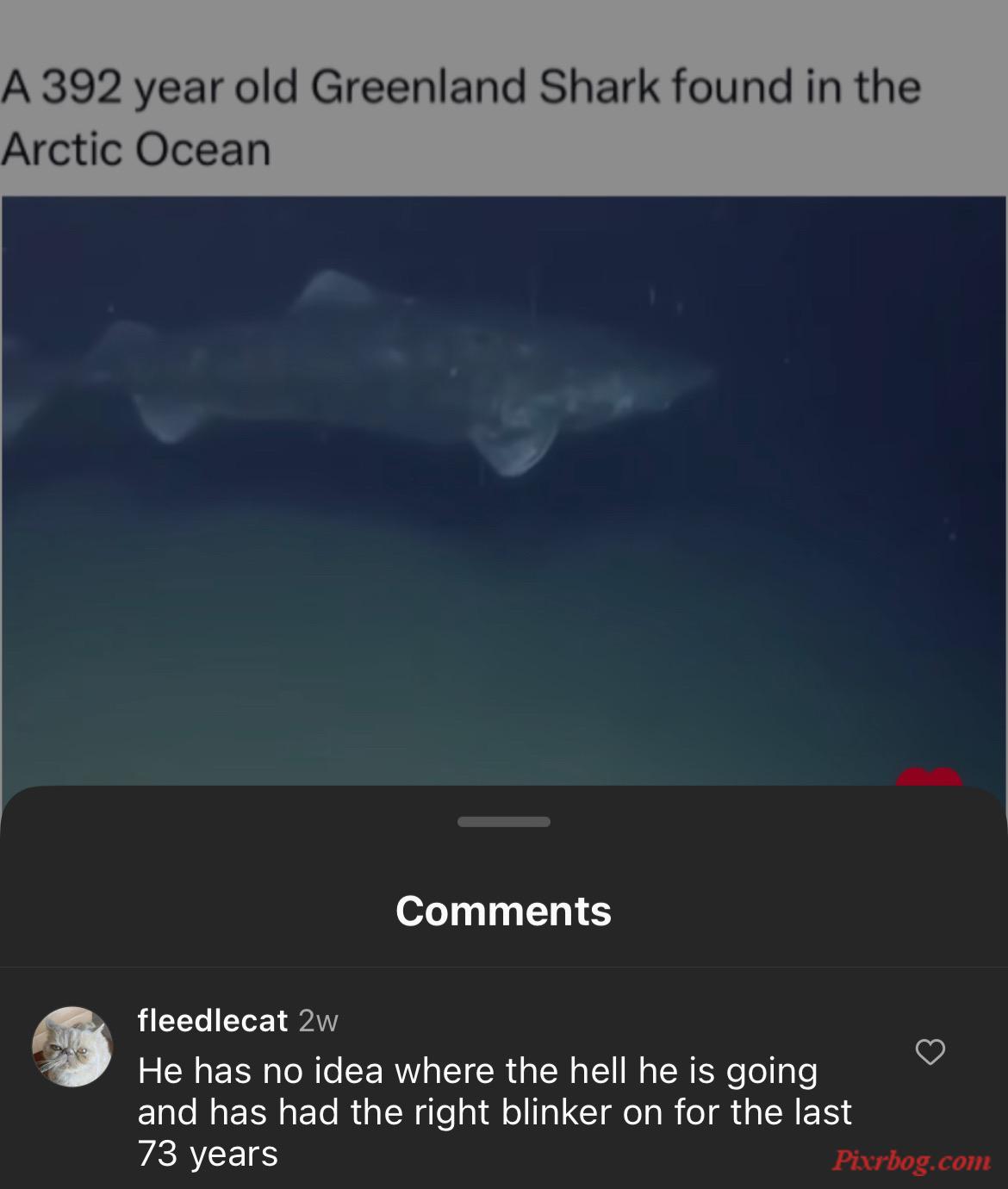Open fleedlecat's cat profile picture
1008x1189 pixels.
pos(72,1046)
